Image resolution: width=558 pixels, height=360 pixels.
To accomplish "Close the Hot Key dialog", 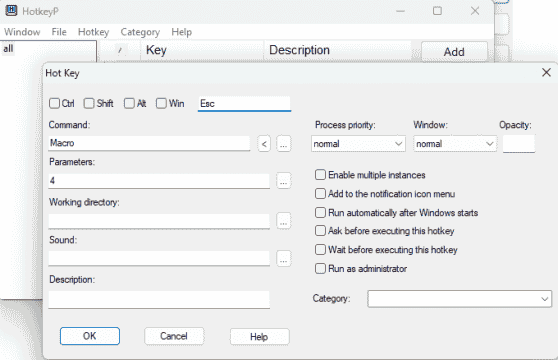I will click(546, 73).
